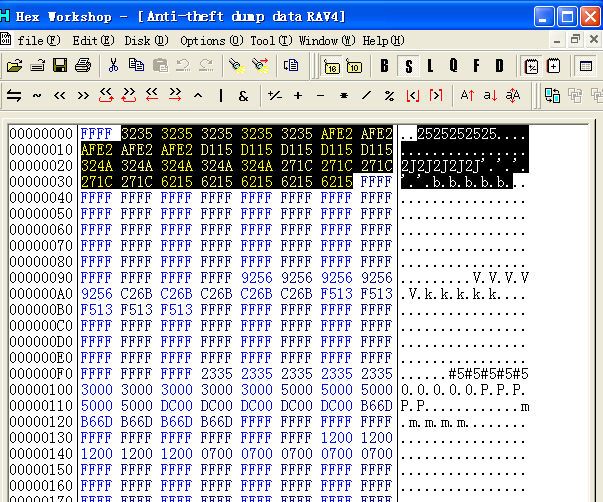Screen dimensions: 603x502
Task: Restore the inner document window
Action: pyautogui.click(x=575, y=39)
